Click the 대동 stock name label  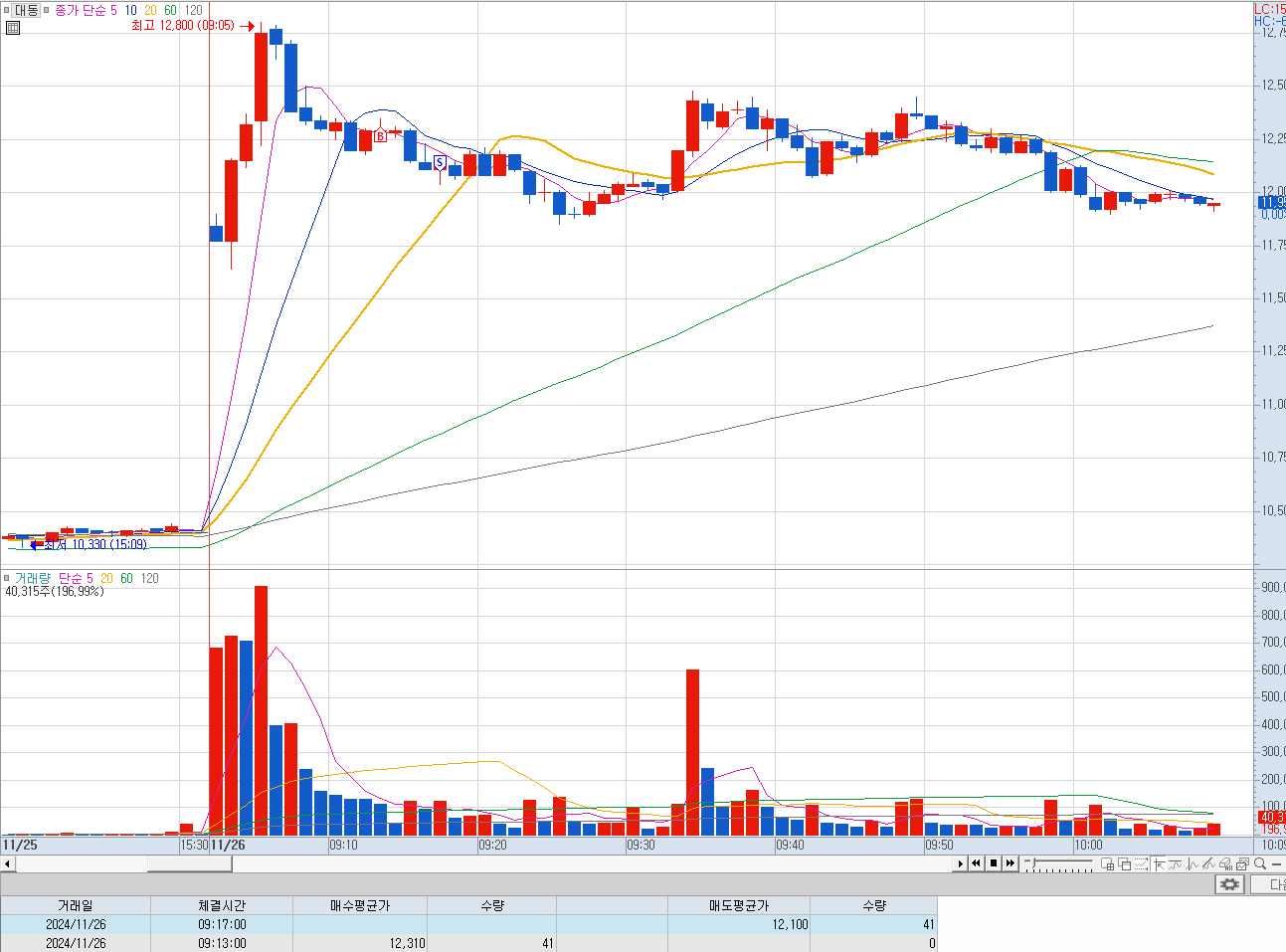coord(26,10)
